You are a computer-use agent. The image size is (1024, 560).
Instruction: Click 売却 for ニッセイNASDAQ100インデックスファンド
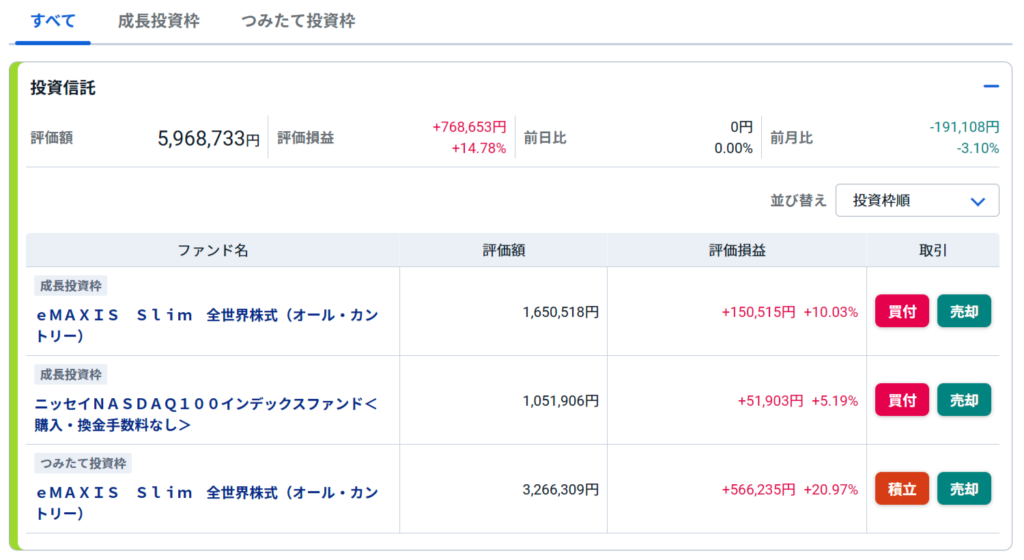click(x=964, y=400)
